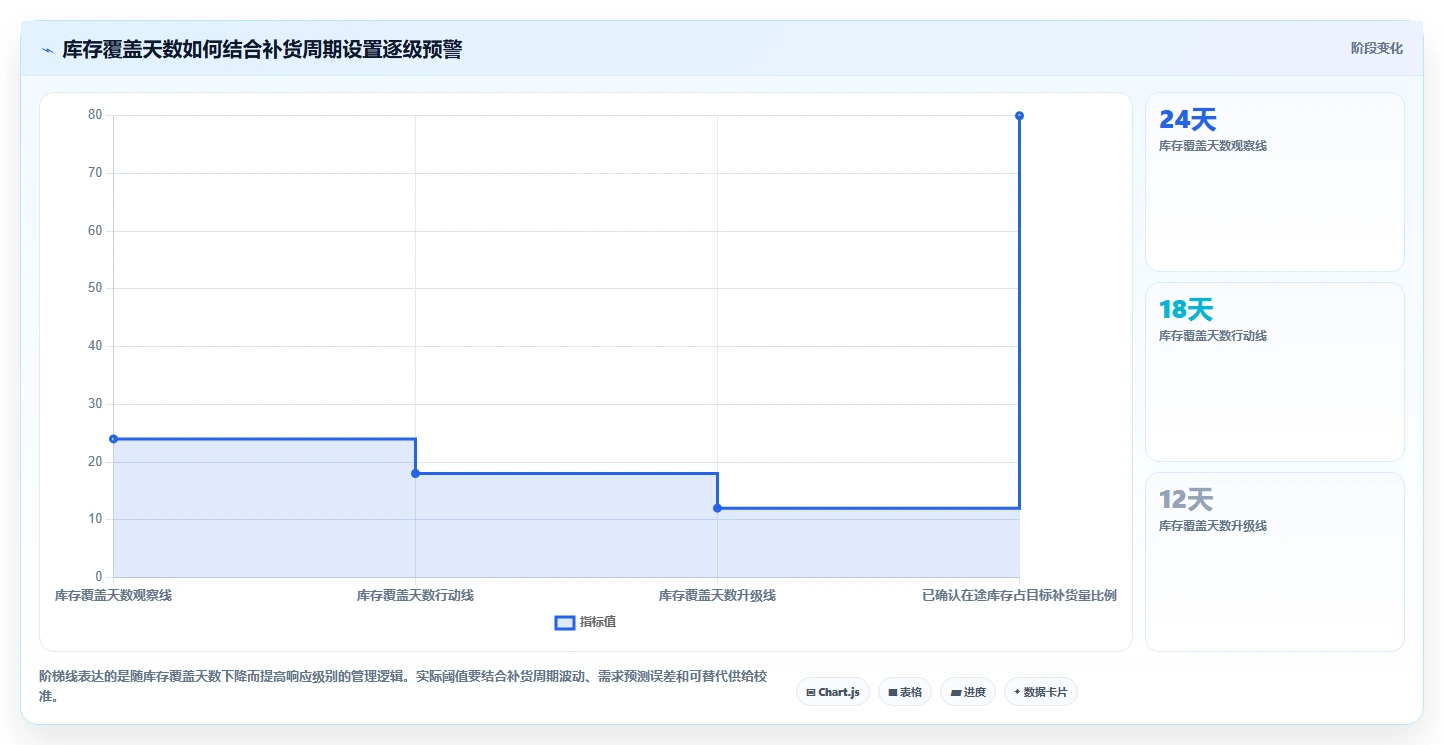Screen dimensions: 1444x745
Task: Click x-axis label 库存覆盖天数观察线
Action: click(x=113, y=595)
